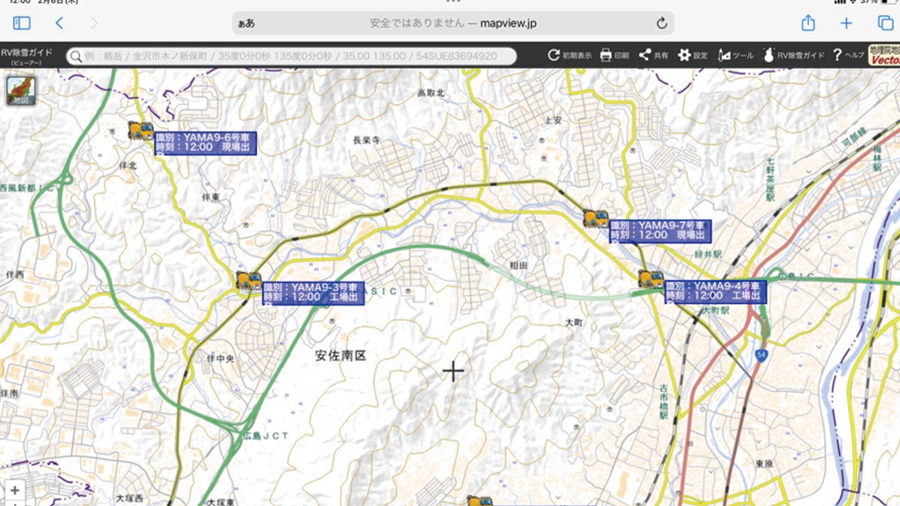Viewport: 900px width, 506px height.
Task: Click the 印刷 print icon
Action: [606, 55]
